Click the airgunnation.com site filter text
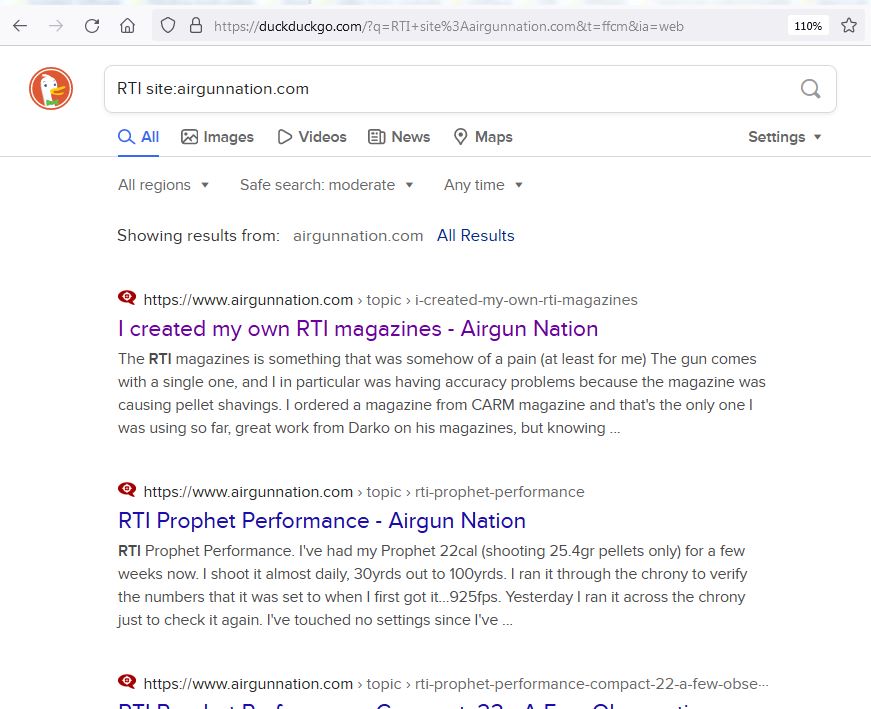This screenshot has width=871, height=709. (x=358, y=236)
